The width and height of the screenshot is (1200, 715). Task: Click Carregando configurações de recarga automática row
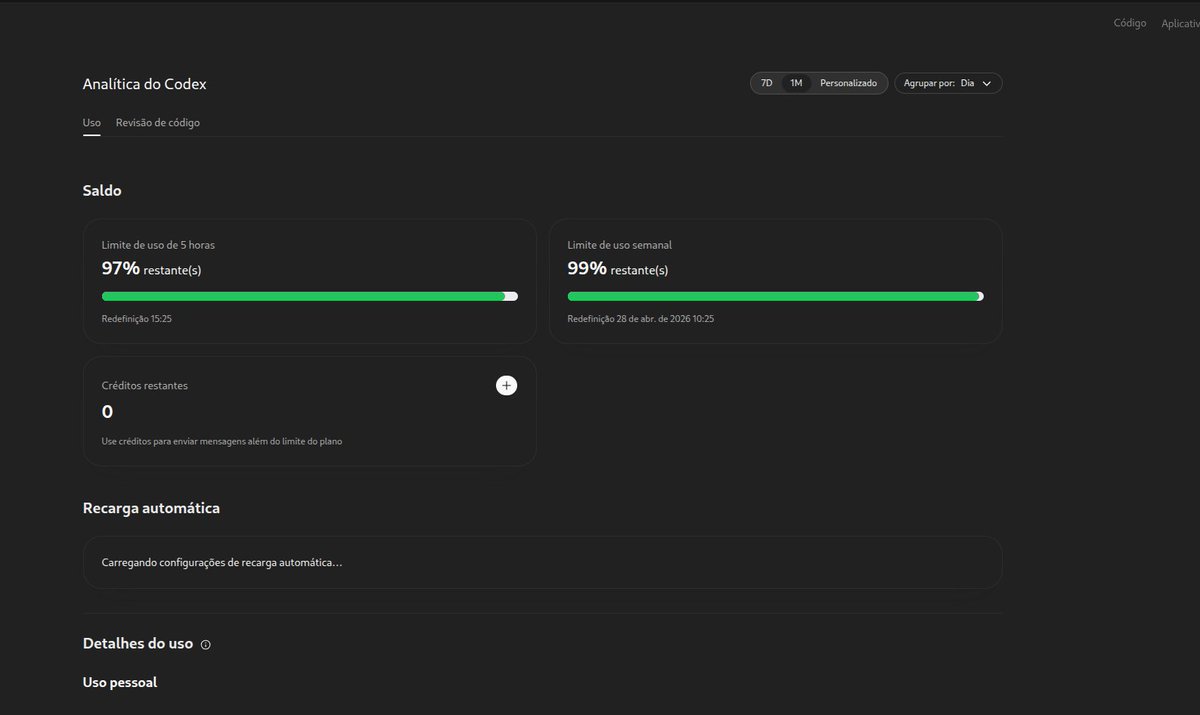(x=542, y=563)
